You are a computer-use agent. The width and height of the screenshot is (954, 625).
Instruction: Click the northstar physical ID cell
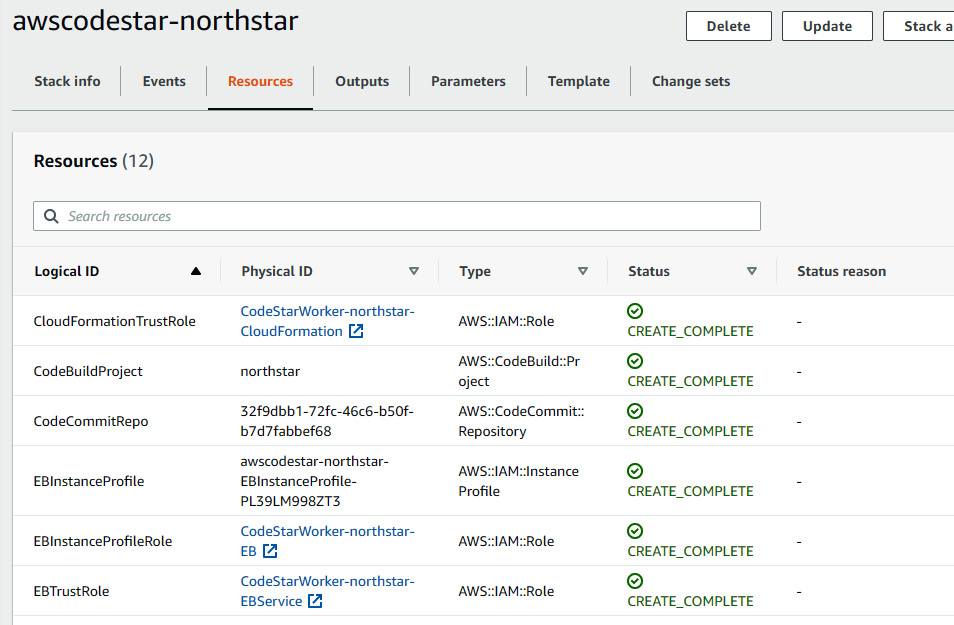tap(270, 371)
